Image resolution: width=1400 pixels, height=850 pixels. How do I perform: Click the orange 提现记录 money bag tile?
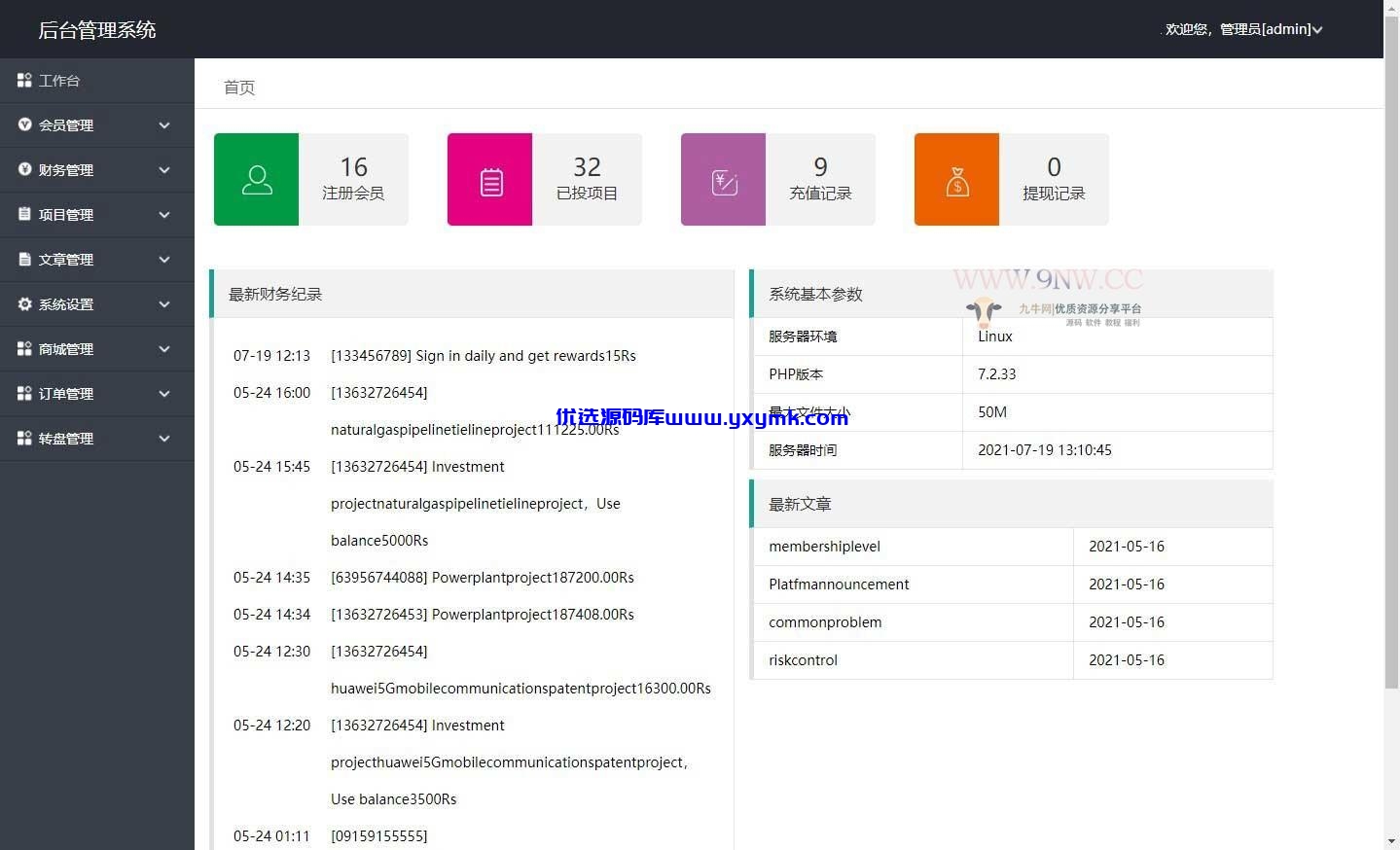956,179
